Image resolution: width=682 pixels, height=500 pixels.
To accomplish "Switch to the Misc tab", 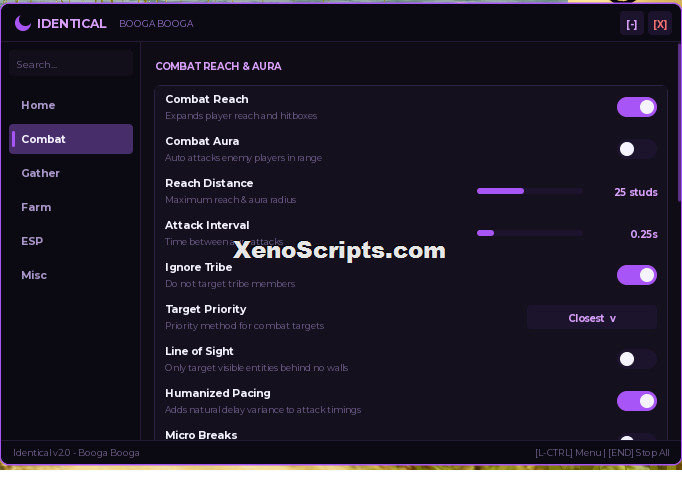I will pos(71,275).
